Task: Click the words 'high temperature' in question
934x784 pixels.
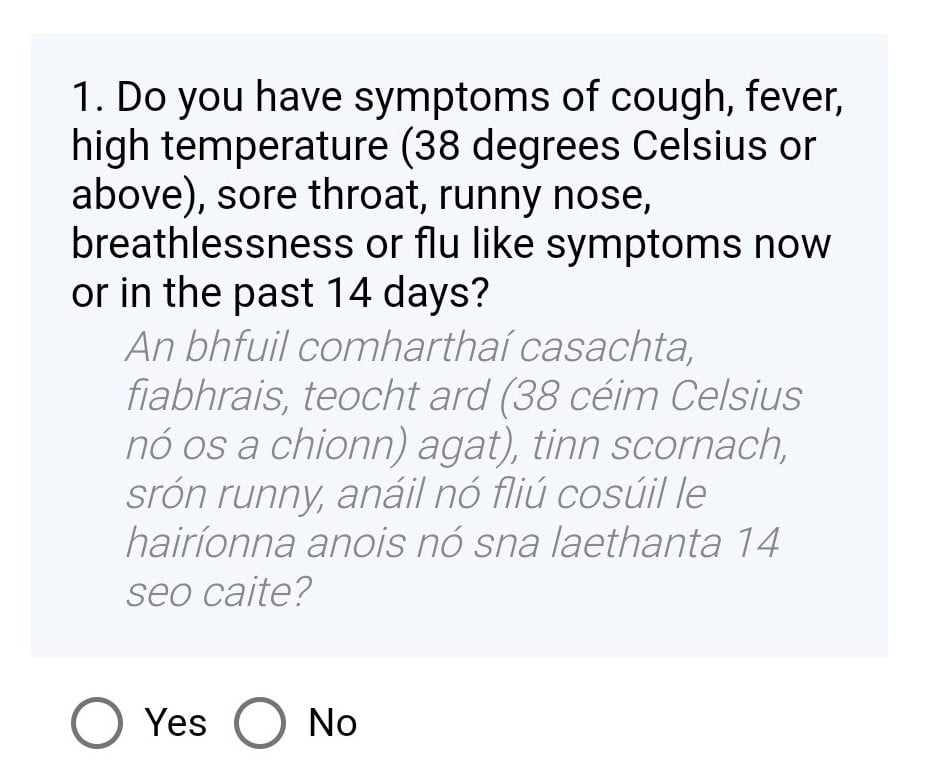Action: point(230,146)
